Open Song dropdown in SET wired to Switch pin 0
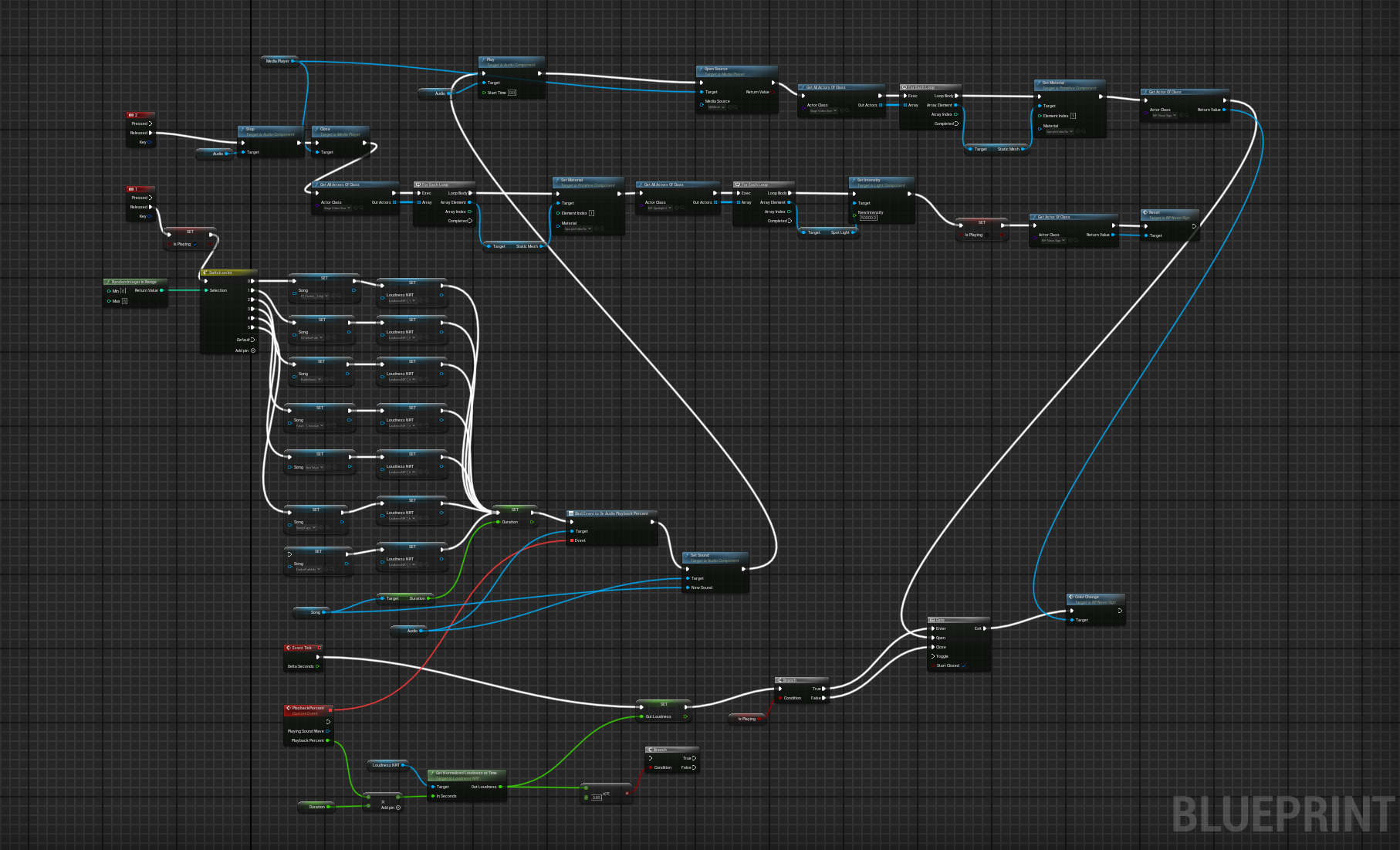The width and height of the screenshot is (1400, 850). click(x=314, y=296)
